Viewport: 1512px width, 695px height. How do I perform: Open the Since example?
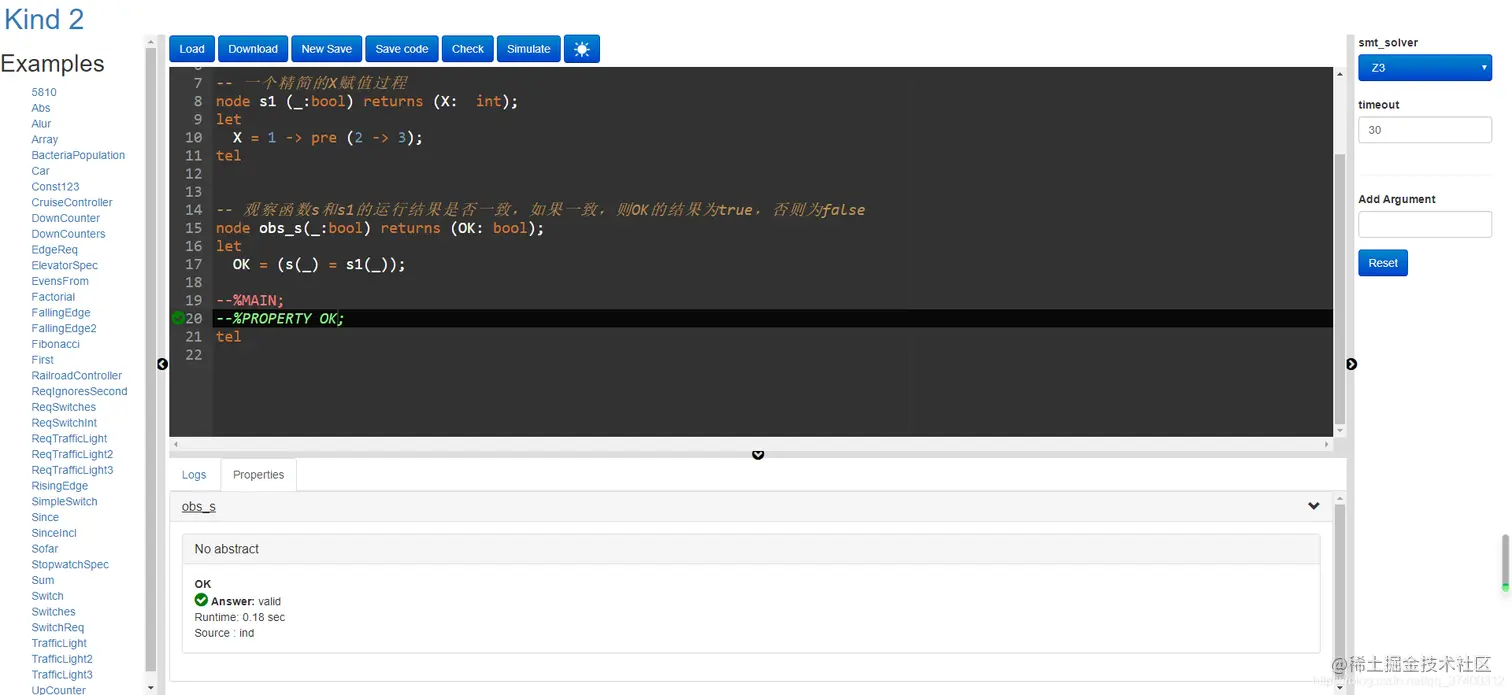pyautogui.click(x=45, y=517)
